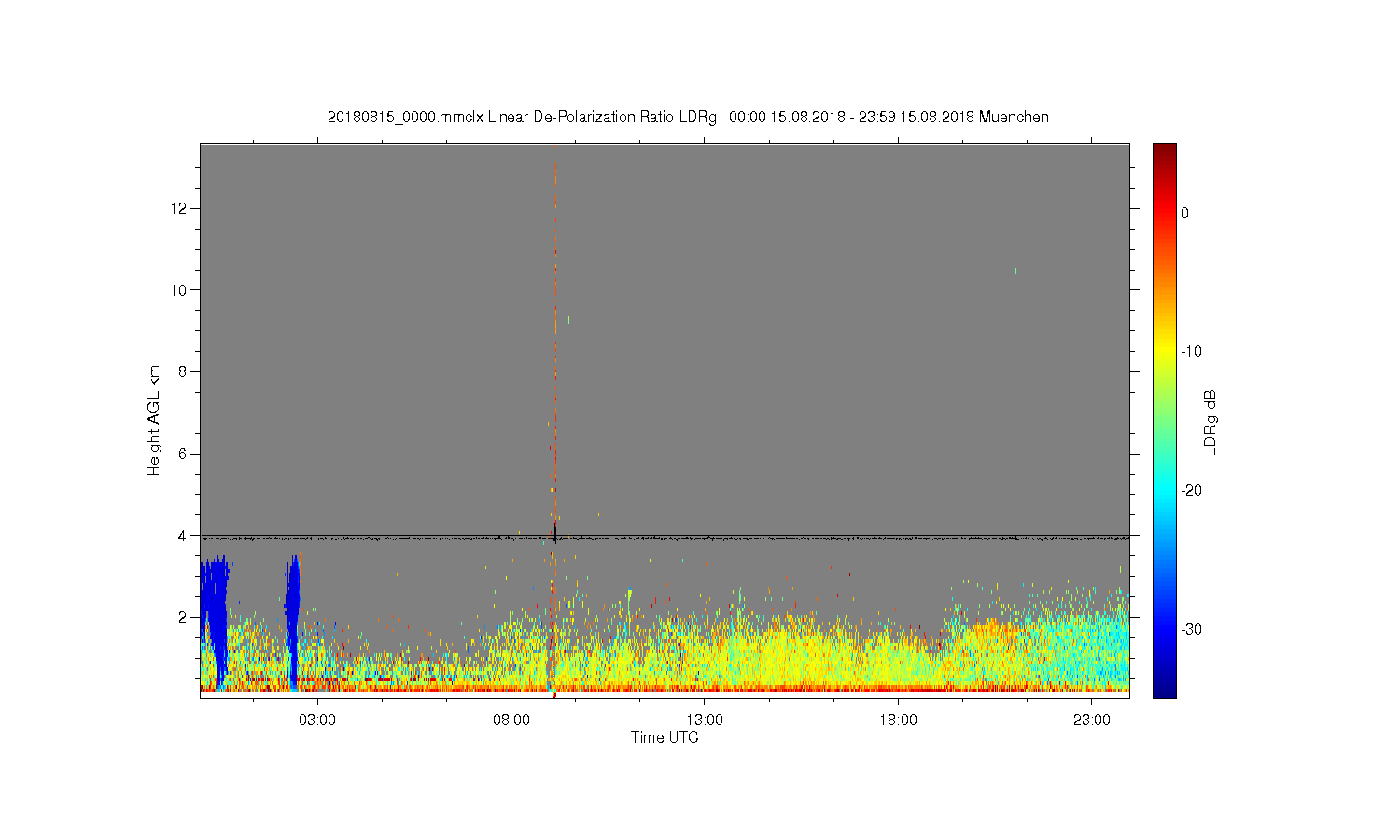Click the 03:00 time tick label
This screenshot has width=1400, height=840.
[318, 721]
